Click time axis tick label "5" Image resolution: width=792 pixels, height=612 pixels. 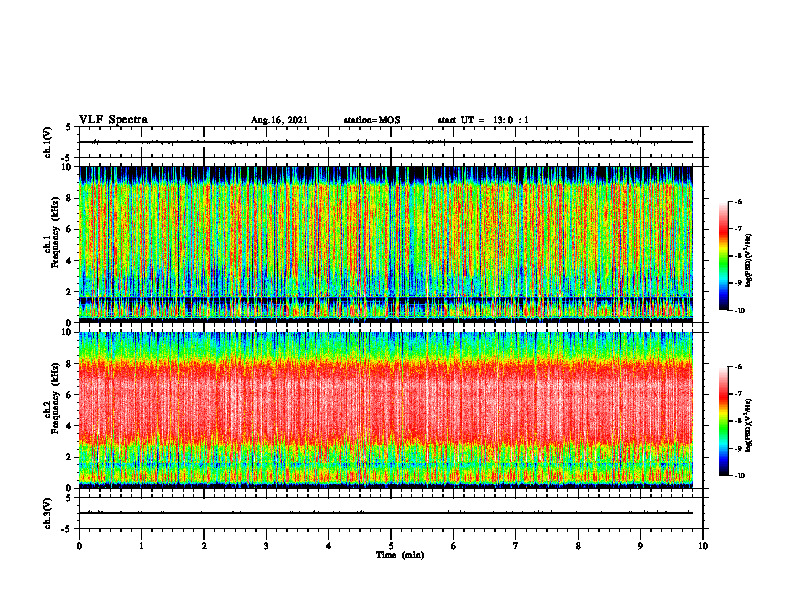tap(391, 546)
